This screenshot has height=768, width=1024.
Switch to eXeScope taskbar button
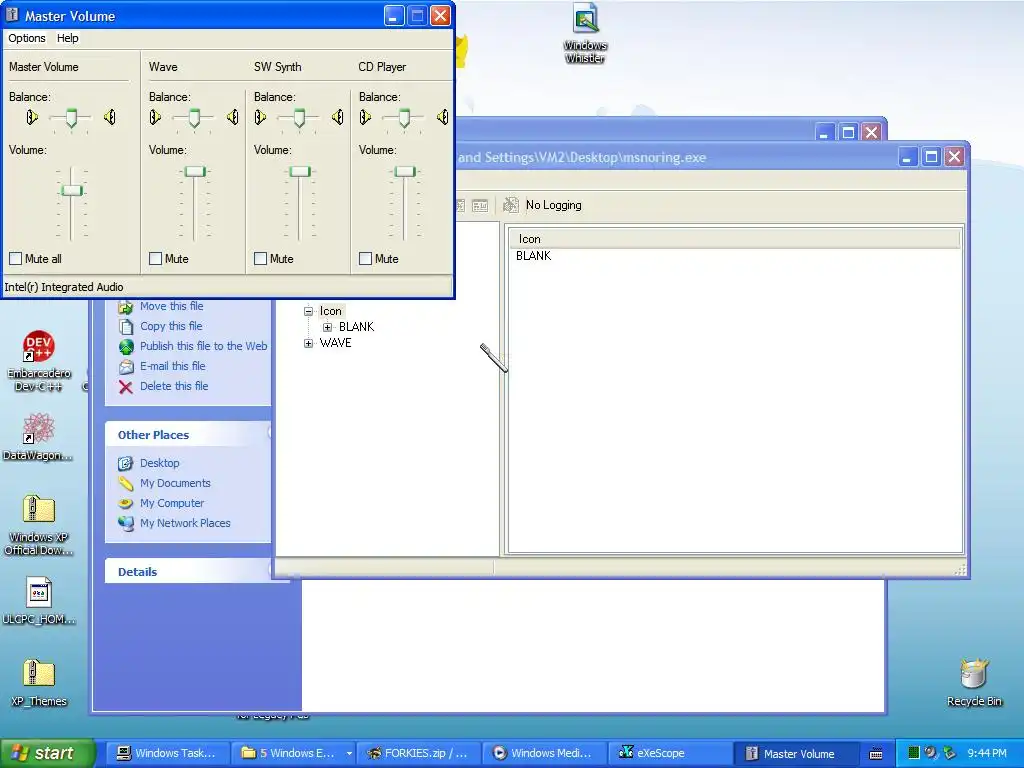(x=671, y=754)
